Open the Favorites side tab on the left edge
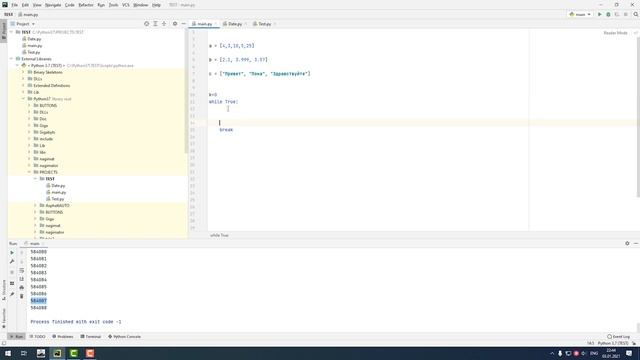The width and height of the screenshot is (640, 360). click(4, 318)
